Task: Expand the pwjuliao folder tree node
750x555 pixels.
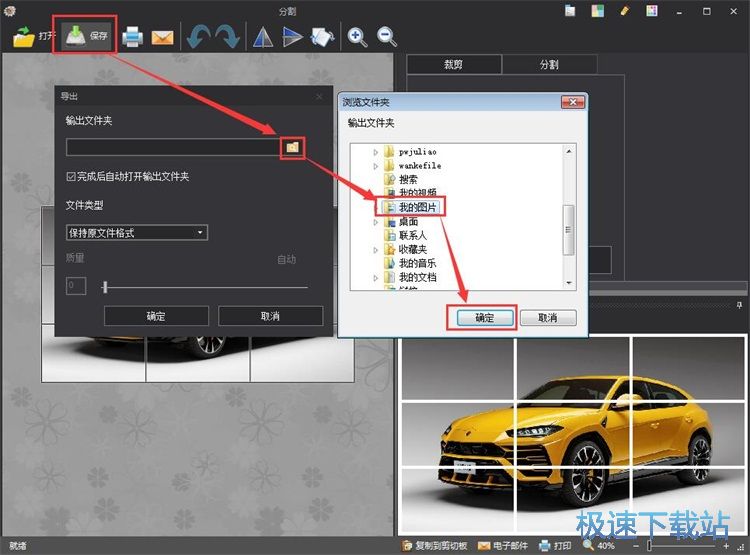Action: pyautogui.click(x=376, y=152)
